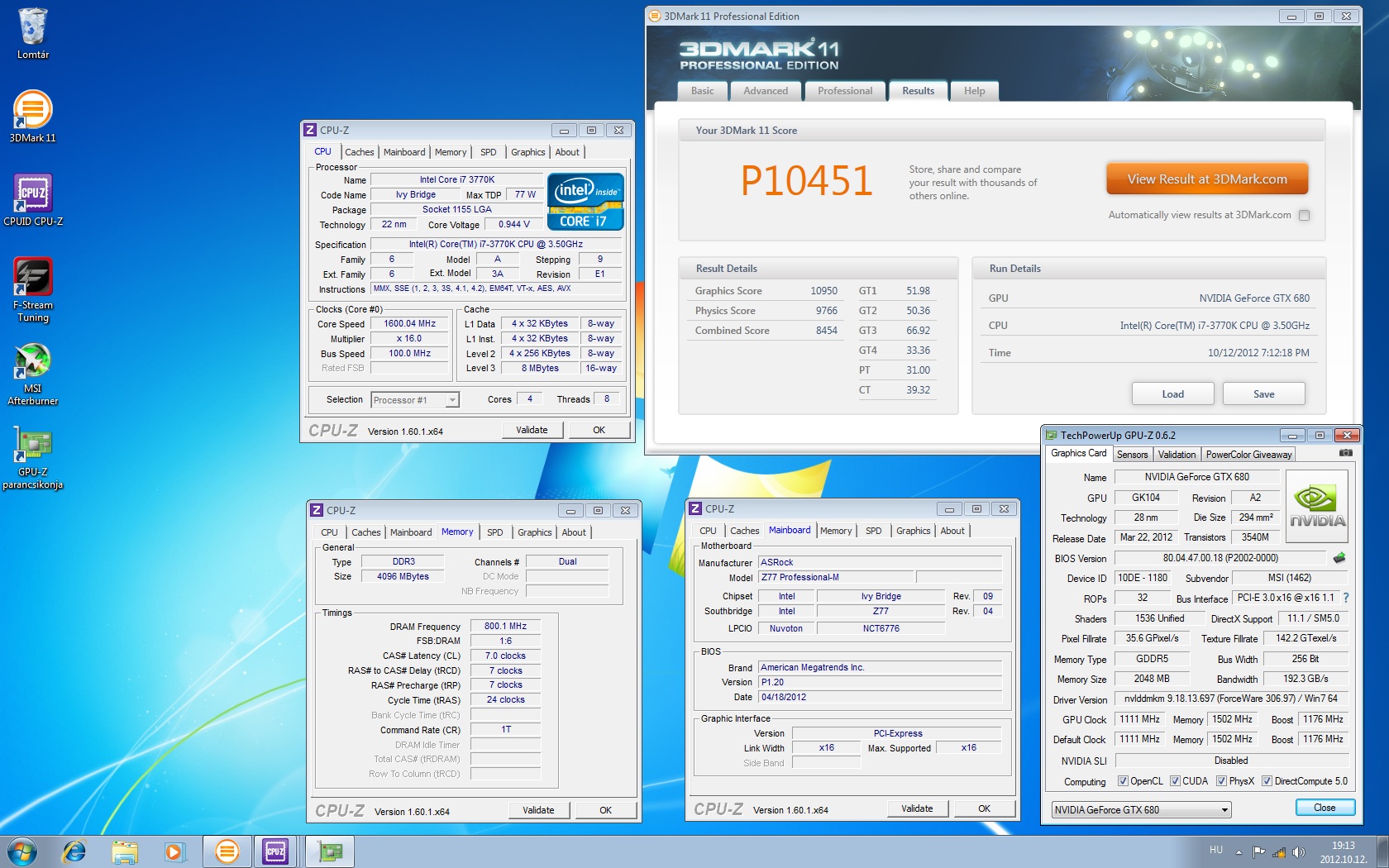Click the Save button in Run Details
The height and width of the screenshot is (868, 1389).
(x=1263, y=394)
